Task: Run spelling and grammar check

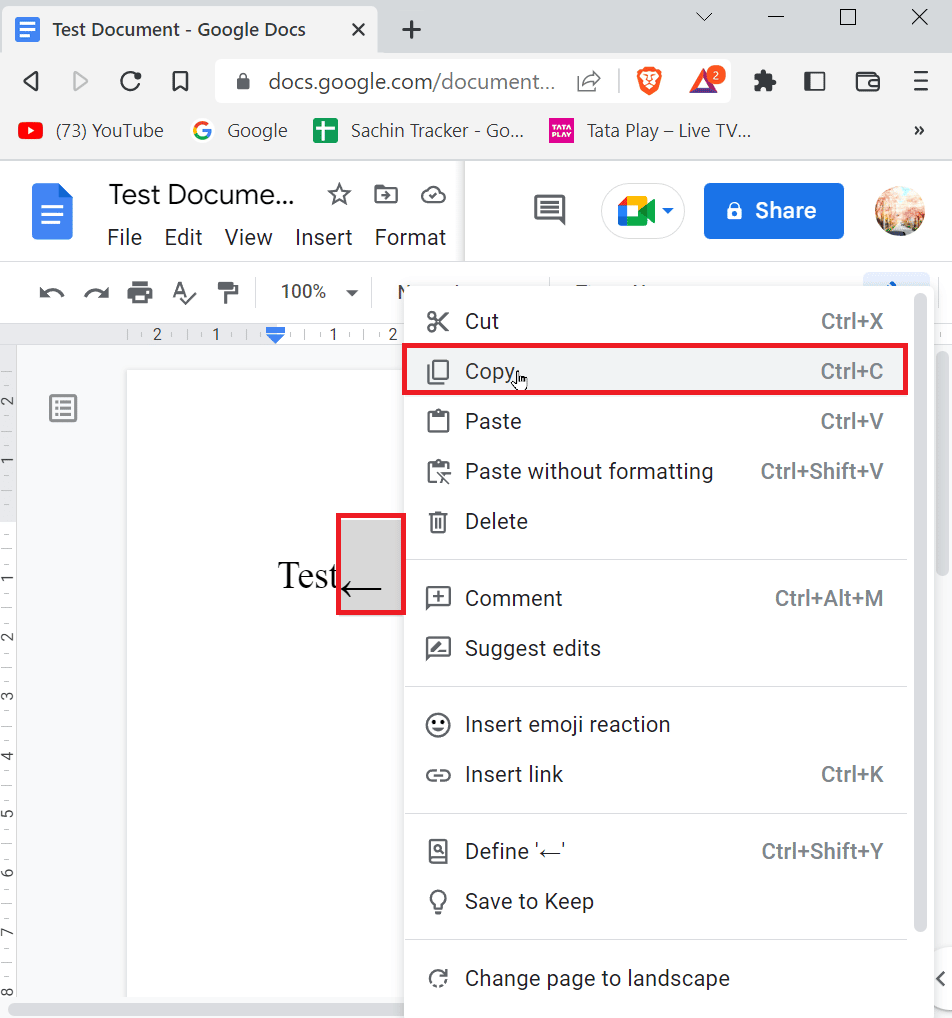Action: (x=184, y=292)
